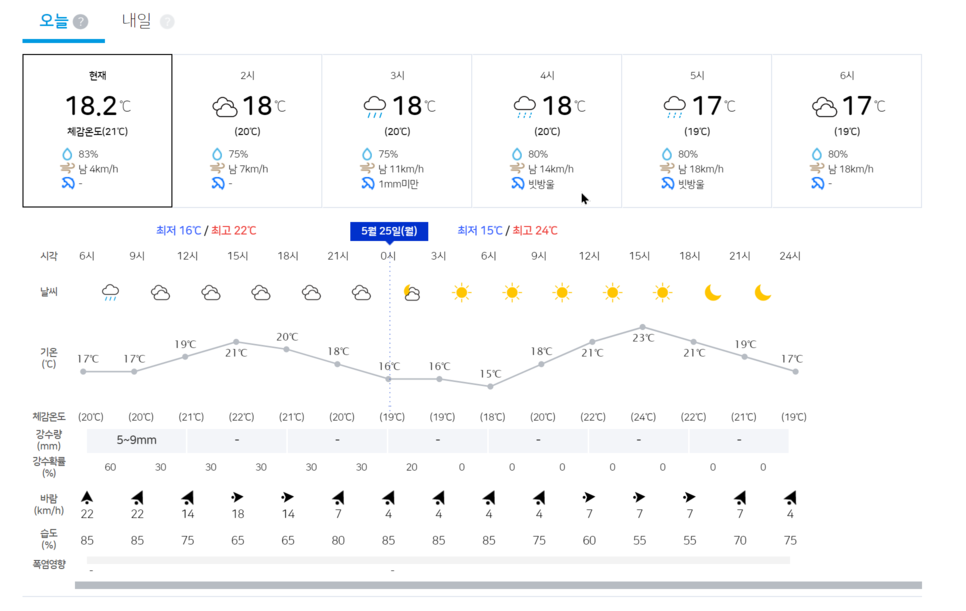Click rain icon in 3시 forecast card
This screenshot has height=611, width=966.
(375, 106)
